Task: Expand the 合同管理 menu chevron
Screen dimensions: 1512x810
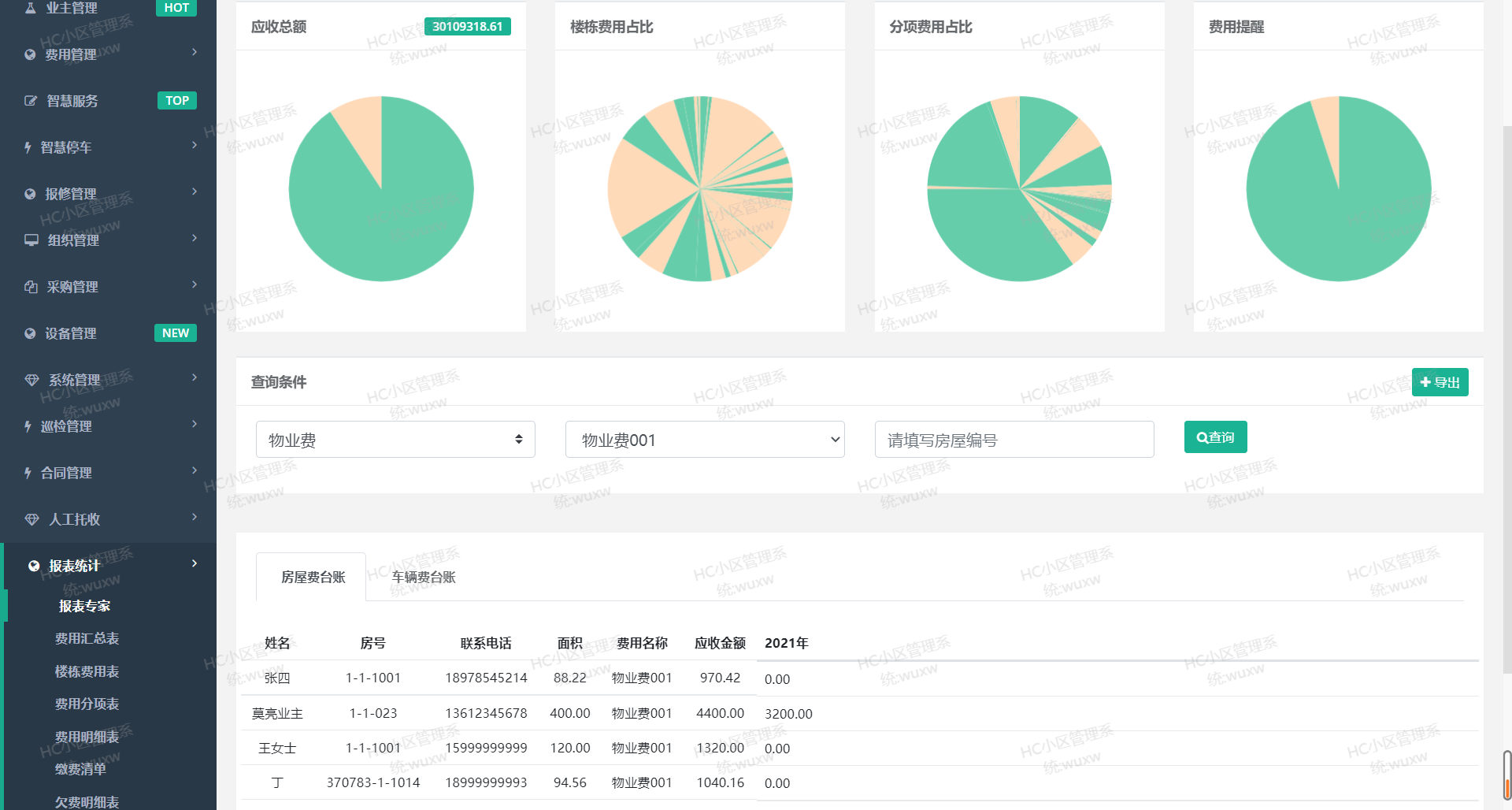Action: coord(194,471)
